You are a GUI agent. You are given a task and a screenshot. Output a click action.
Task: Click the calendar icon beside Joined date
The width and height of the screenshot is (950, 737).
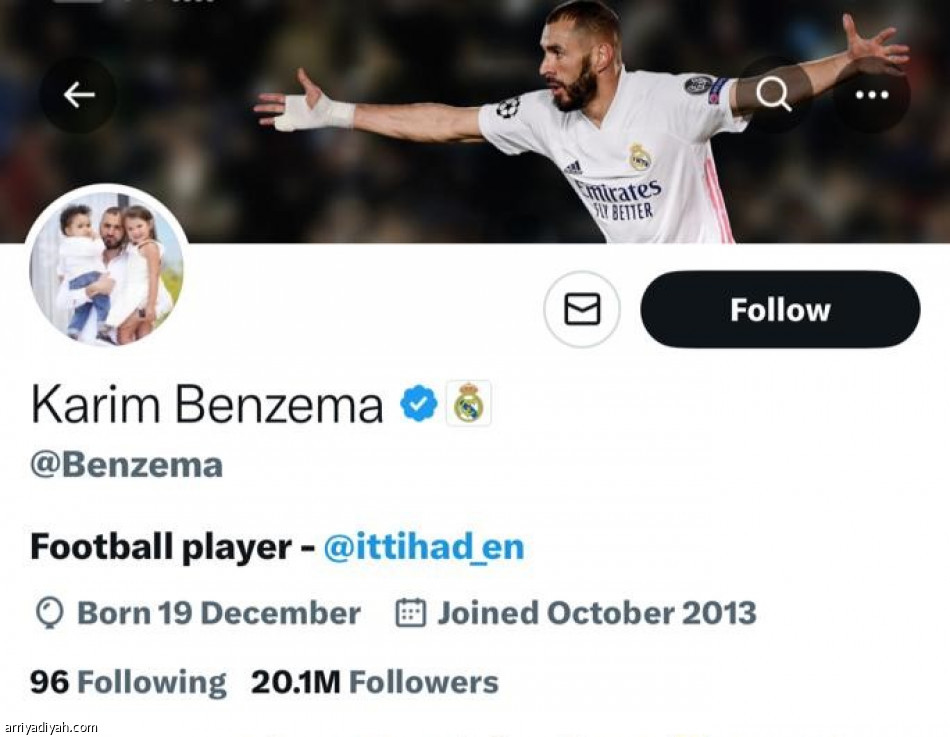pyautogui.click(x=411, y=613)
